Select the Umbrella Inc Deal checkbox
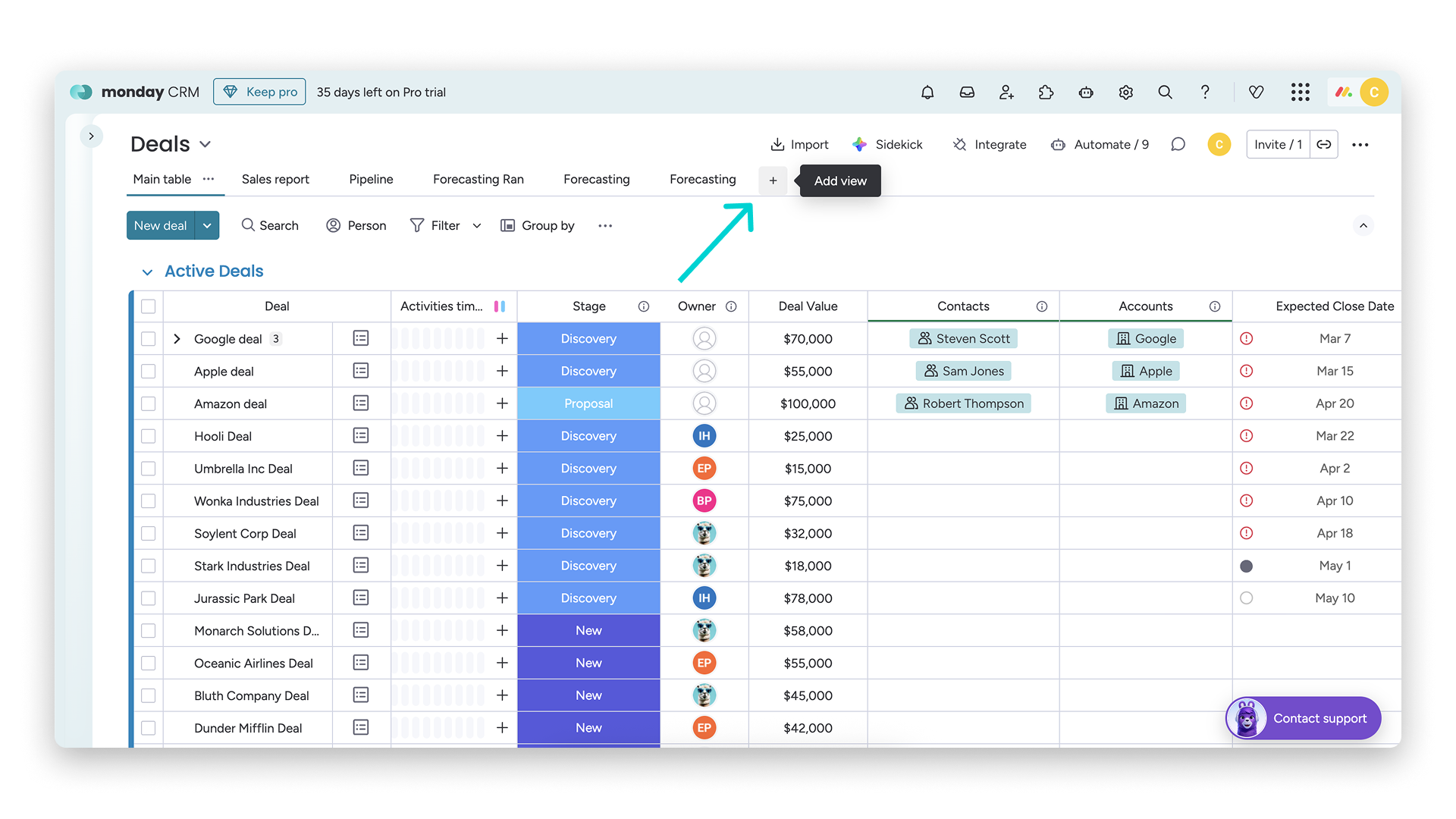Viewport: 1456px width, 819px height. 149,469
